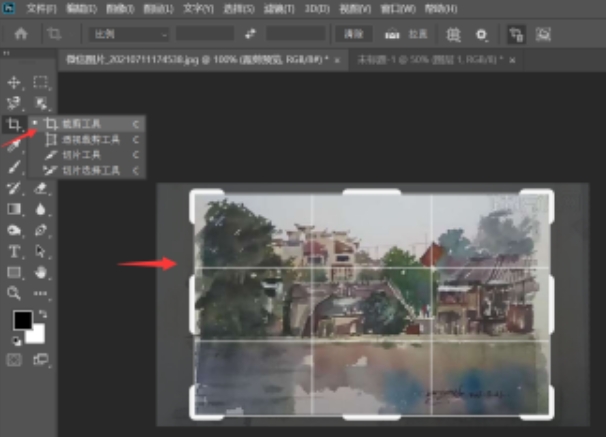Choose 透视裁剪工具 in the flyout
606x437 pixels.
(87, 139)
